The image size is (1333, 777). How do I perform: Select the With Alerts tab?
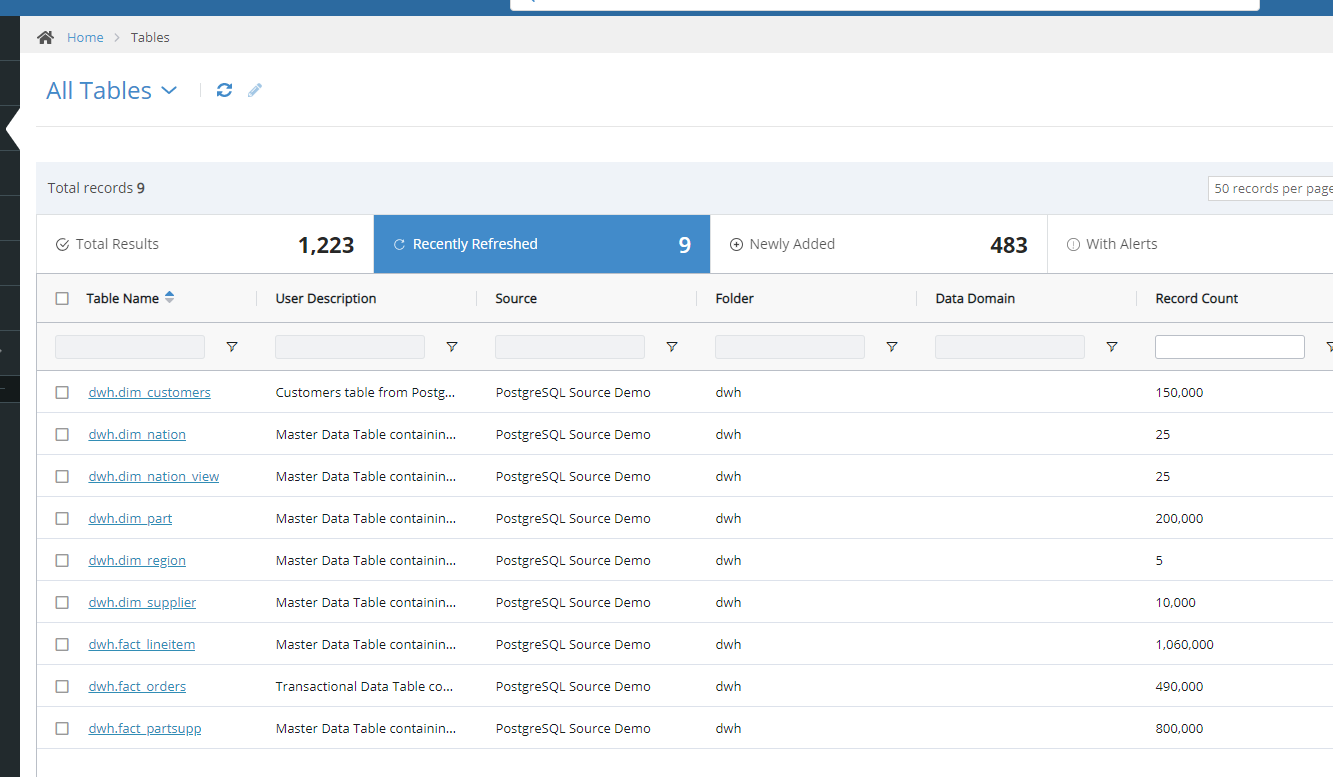pyautogui.click(x=1190, y=244)
